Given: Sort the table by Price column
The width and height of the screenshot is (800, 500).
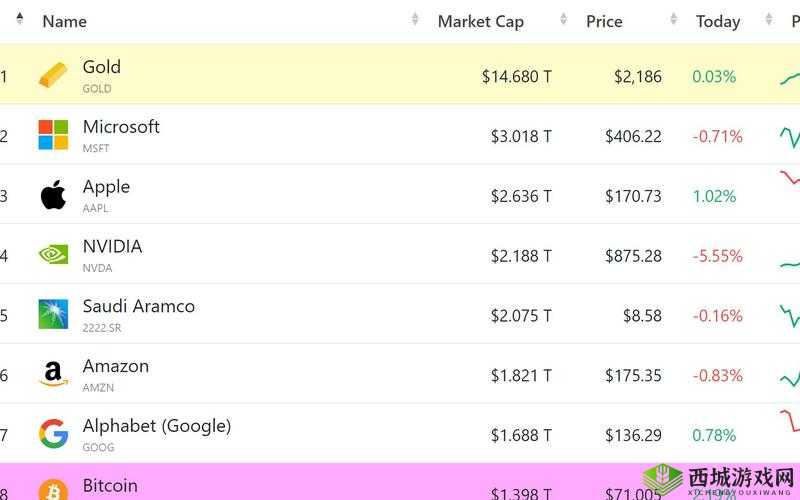Looking at the screenshot, I should (604, 21).
